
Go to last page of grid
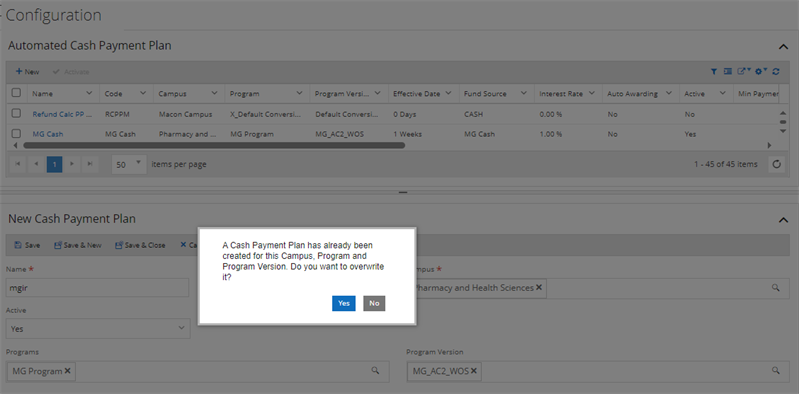[x=90, y=164]
